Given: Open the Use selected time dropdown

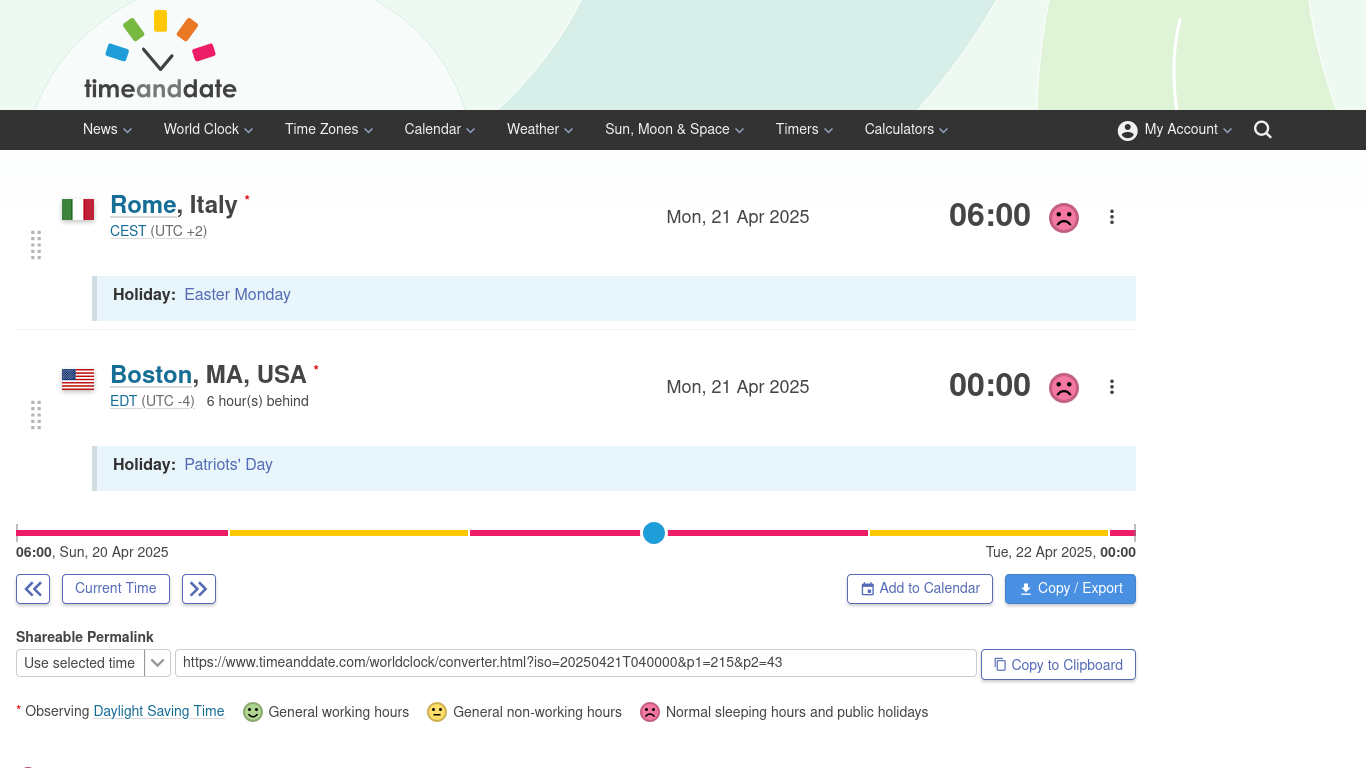Looking at the screenshot, I should point(94,663).
